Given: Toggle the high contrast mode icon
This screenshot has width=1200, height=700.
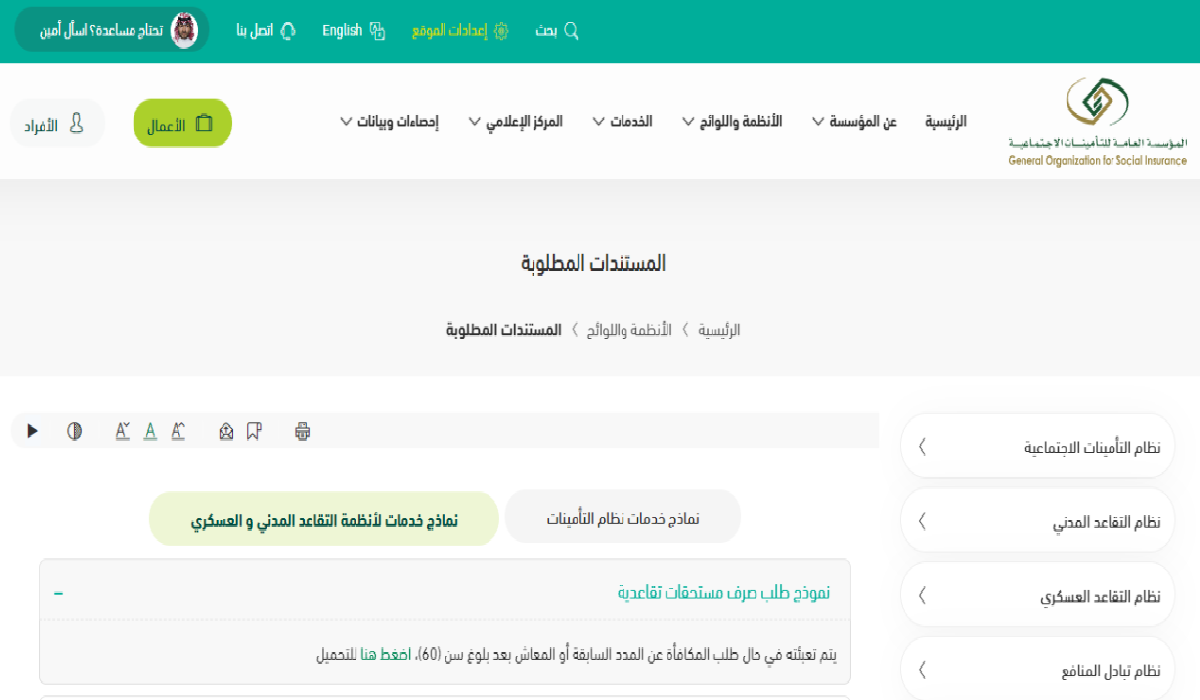Looking at the screenshot, I should point(74,431).
